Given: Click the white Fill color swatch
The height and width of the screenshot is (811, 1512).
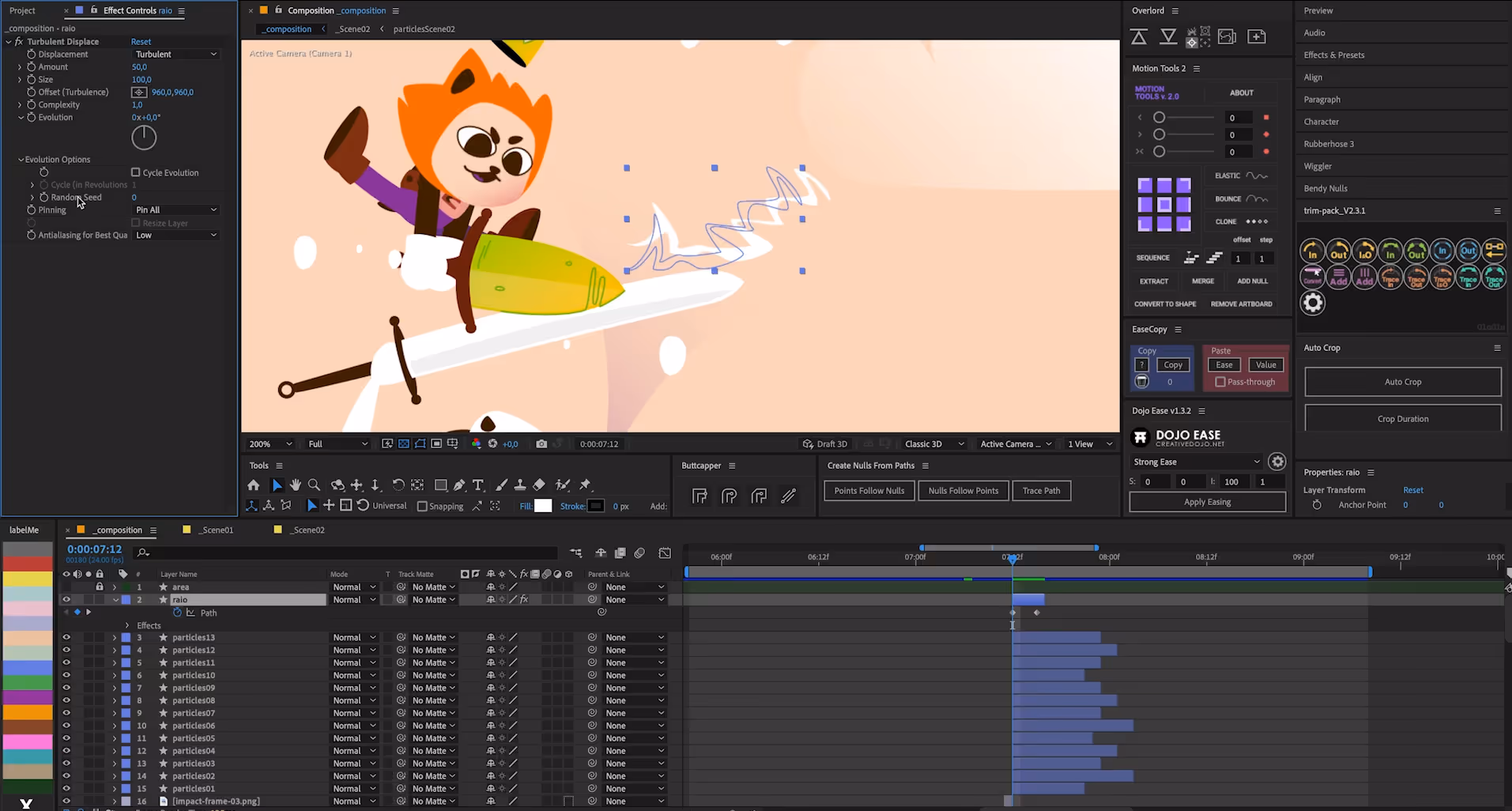Looking at the screenshot, I should click(x=543, y=506).
